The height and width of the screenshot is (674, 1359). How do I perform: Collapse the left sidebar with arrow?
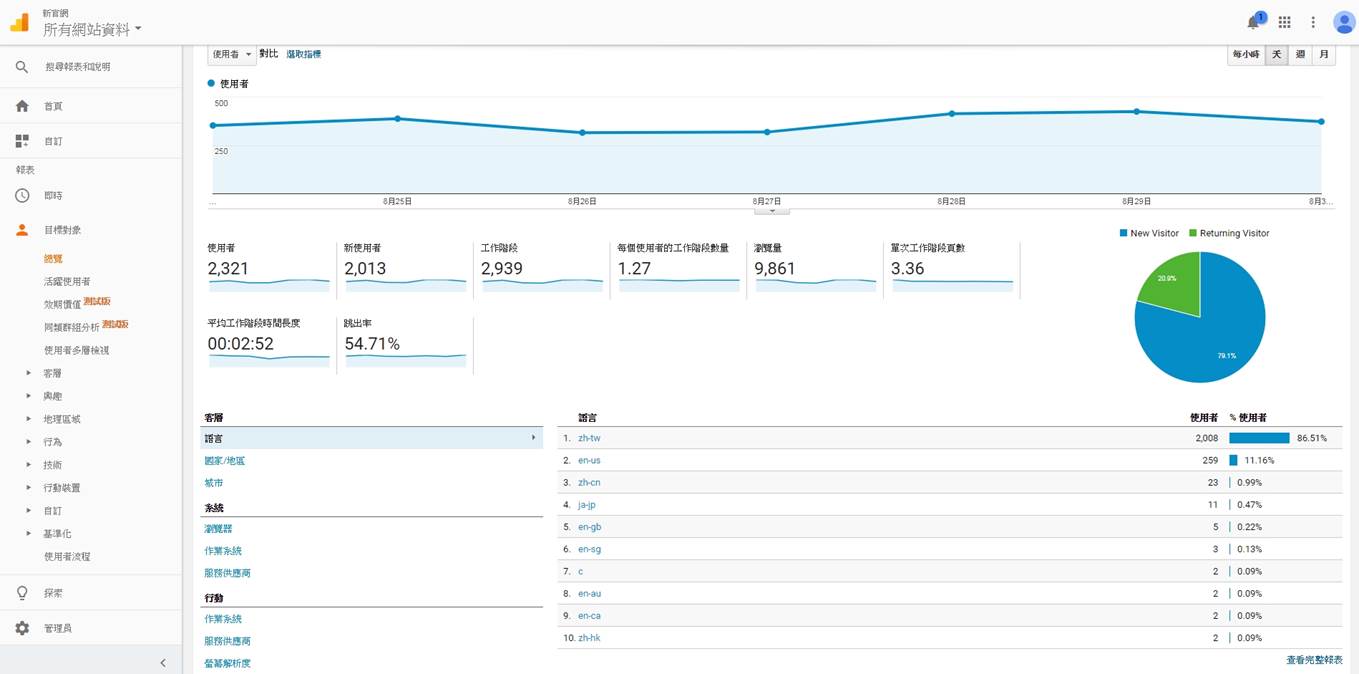(163, 662)
